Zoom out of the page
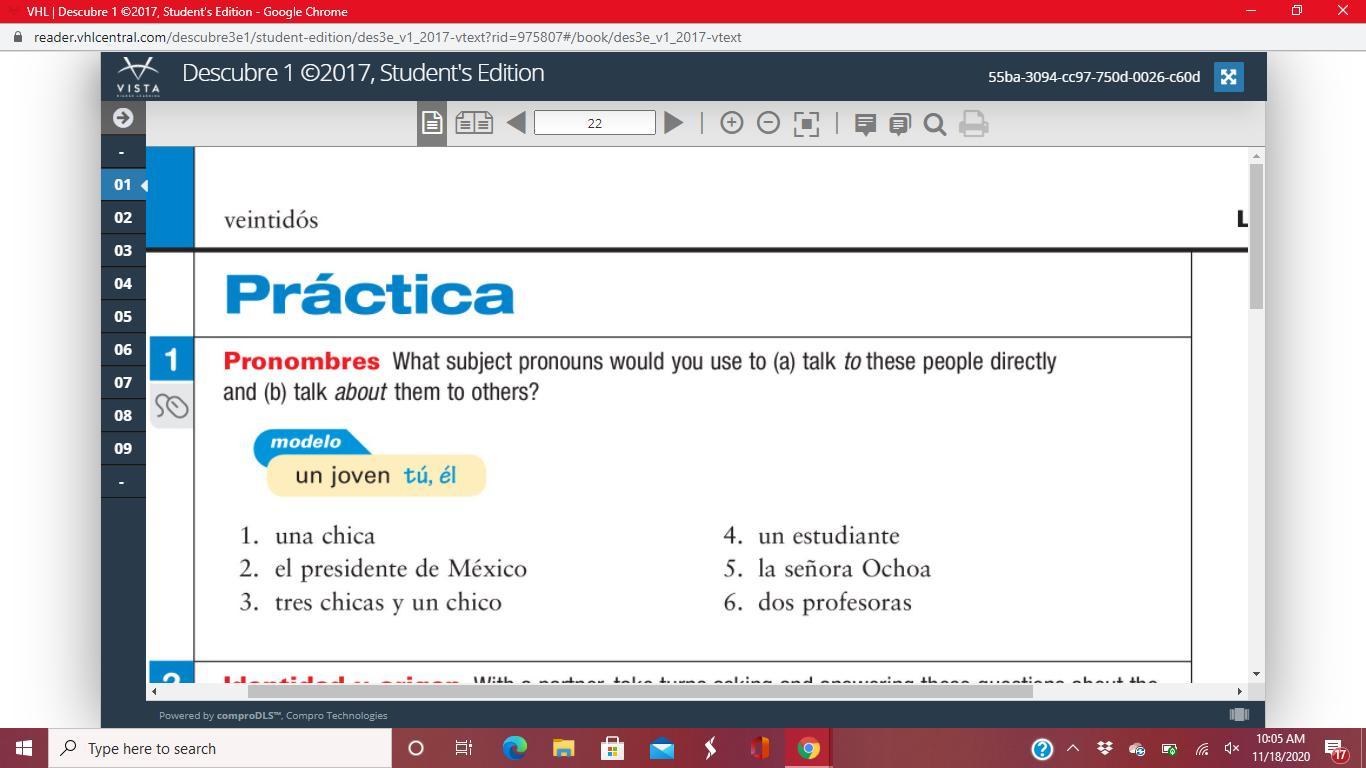Viewport: 1366px width, 768px height. tap(769, 123)
